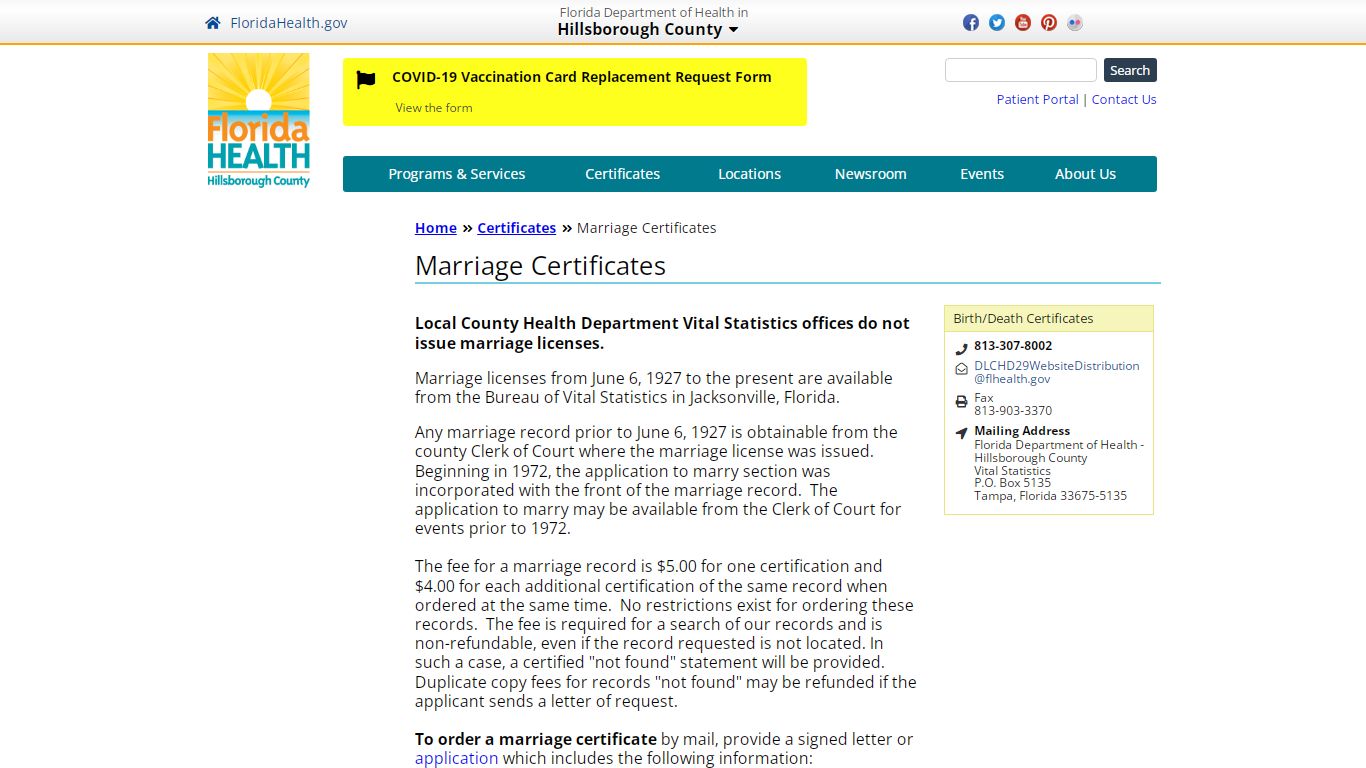Open the Newsroom menu item
Viewport: 1366px width, 768px height.
pos(871,174)
